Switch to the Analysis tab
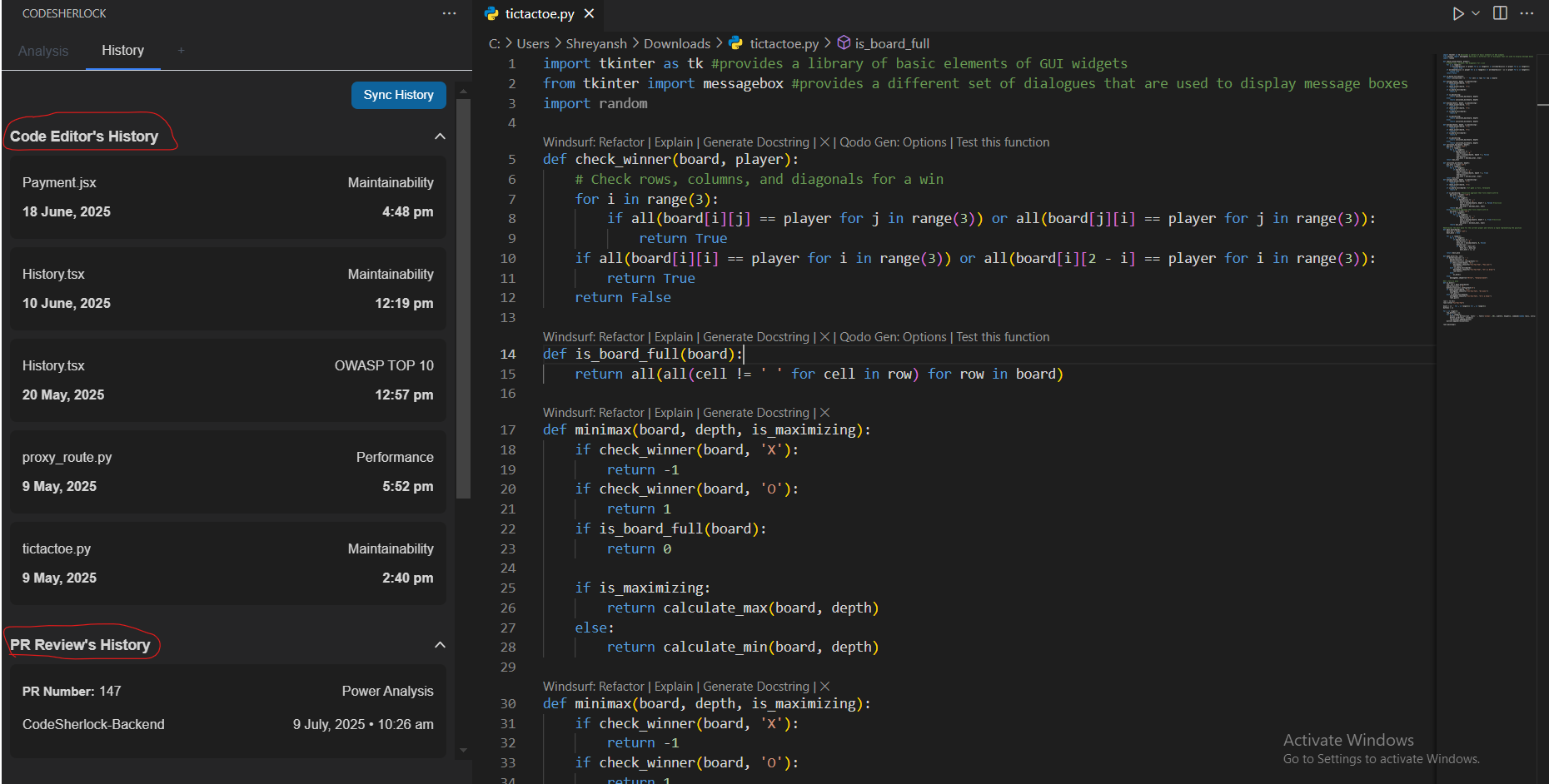 point(42,51)
